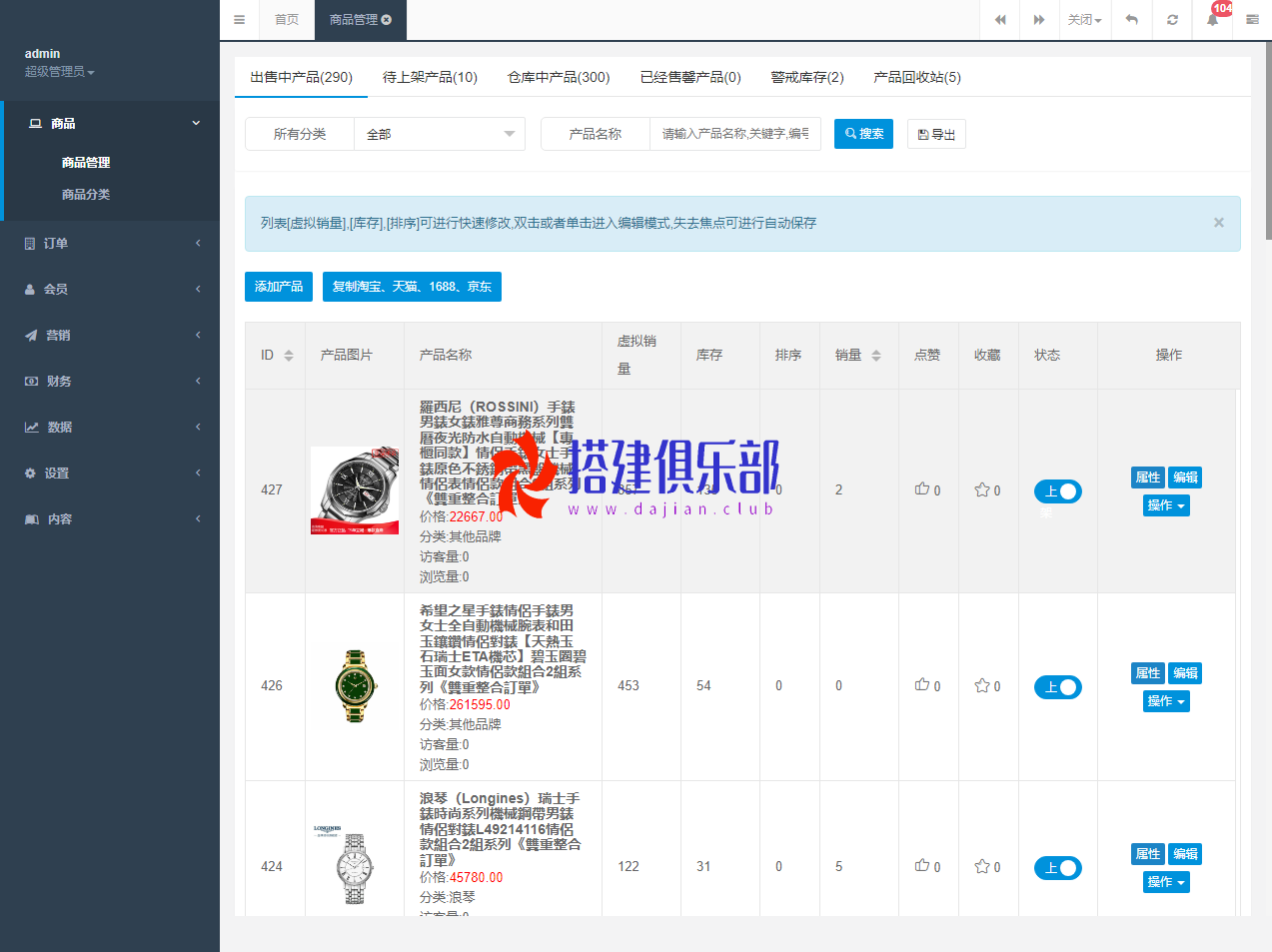Viewport: 1272px width, 952px height.
Task: Like icon for product 427
Action: (922, 488)
